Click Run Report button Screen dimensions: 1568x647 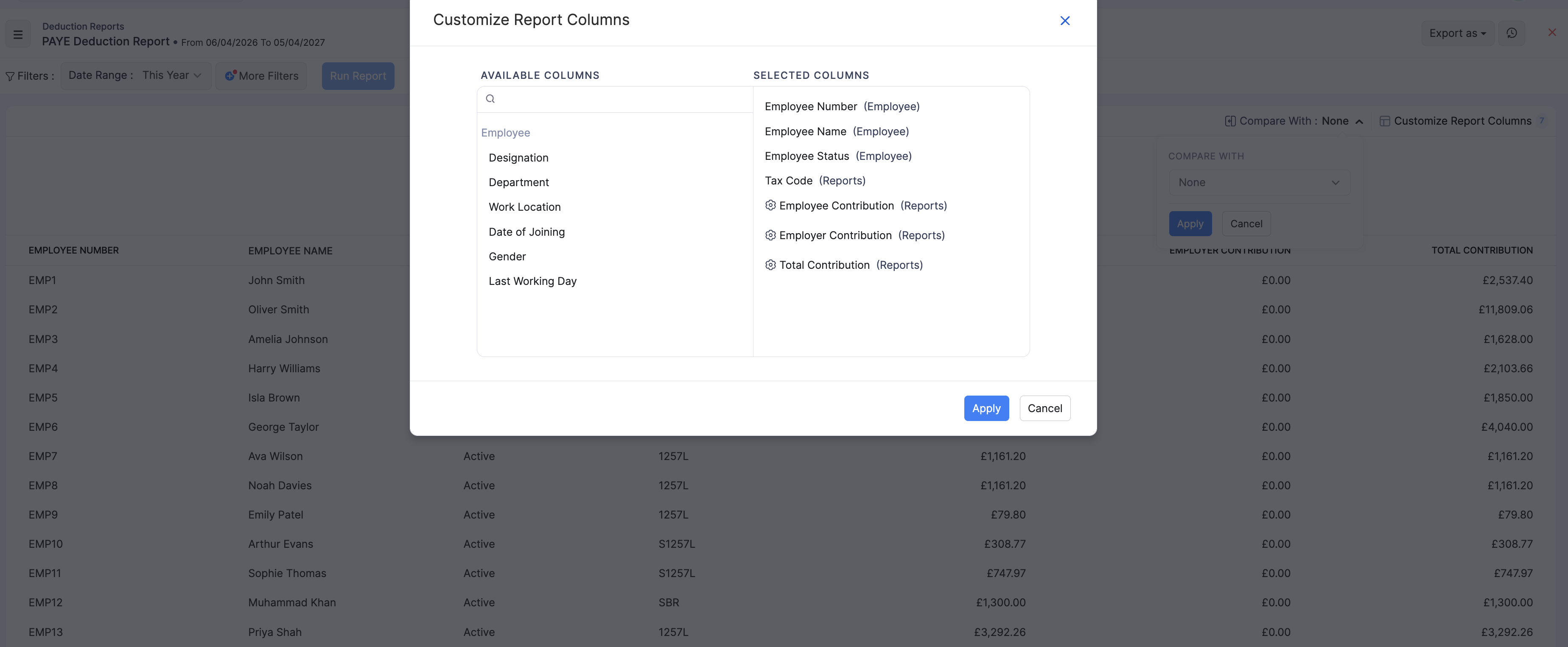[x=358, y=76]
